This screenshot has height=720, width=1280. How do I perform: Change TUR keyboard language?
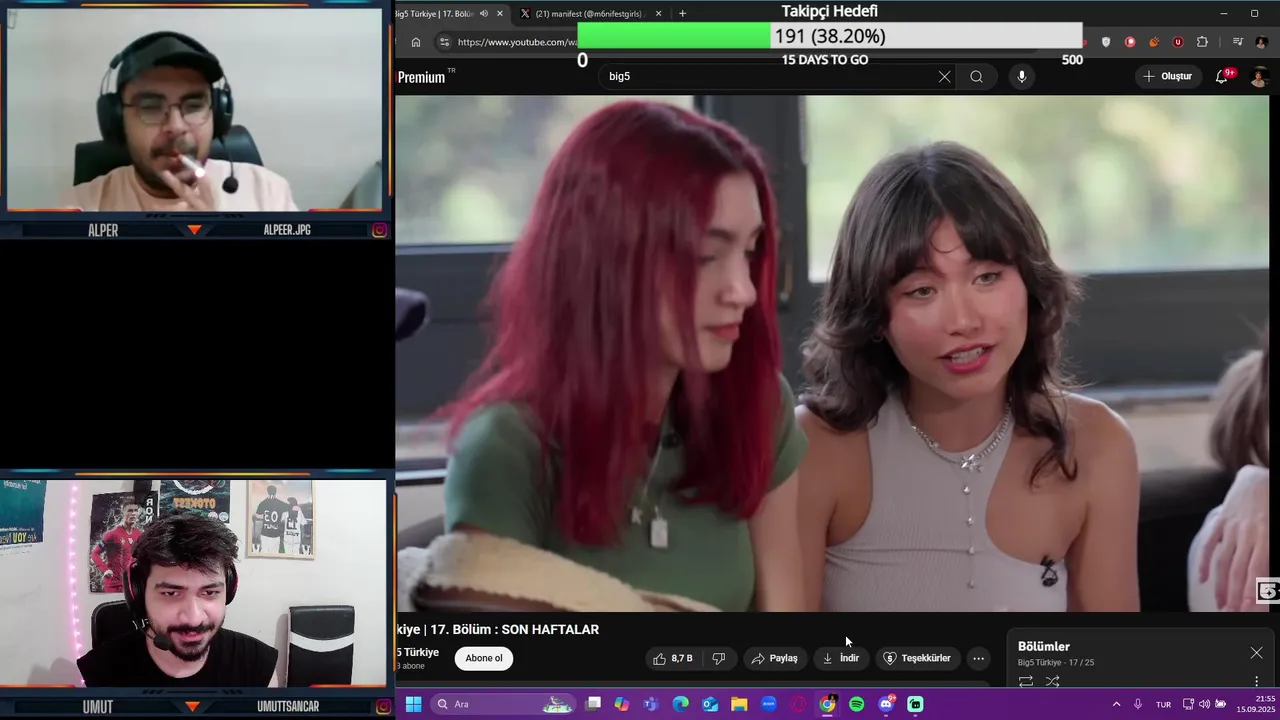click(1163, 704)
